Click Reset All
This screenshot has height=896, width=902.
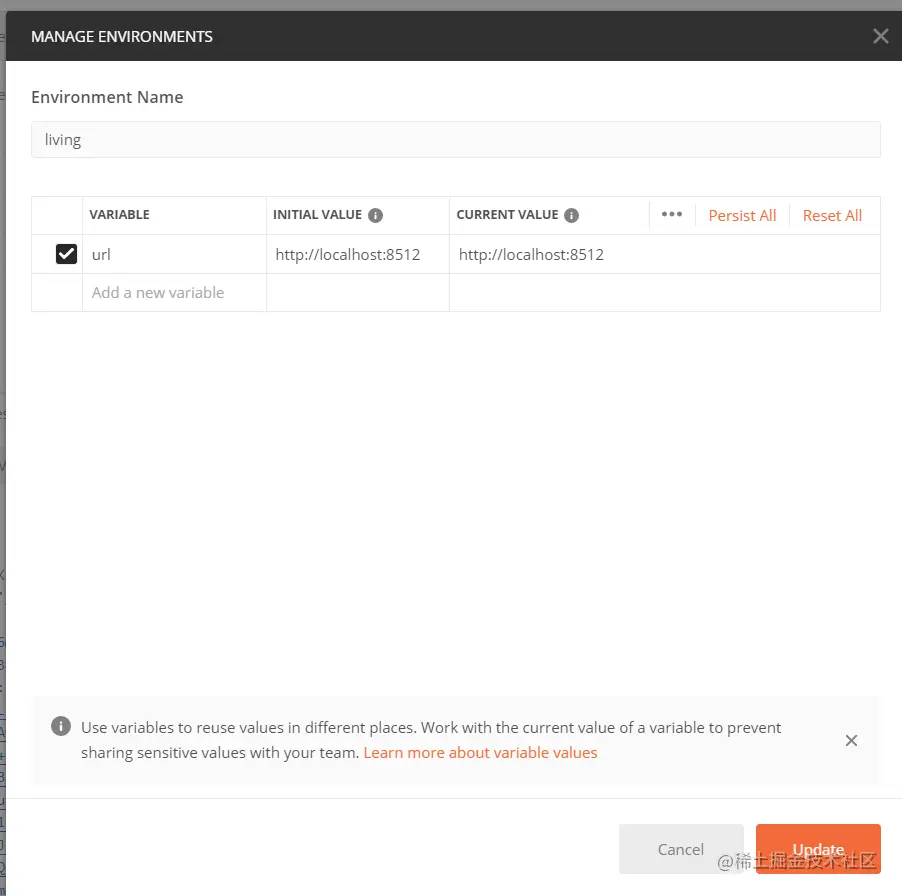coord(832,216)
